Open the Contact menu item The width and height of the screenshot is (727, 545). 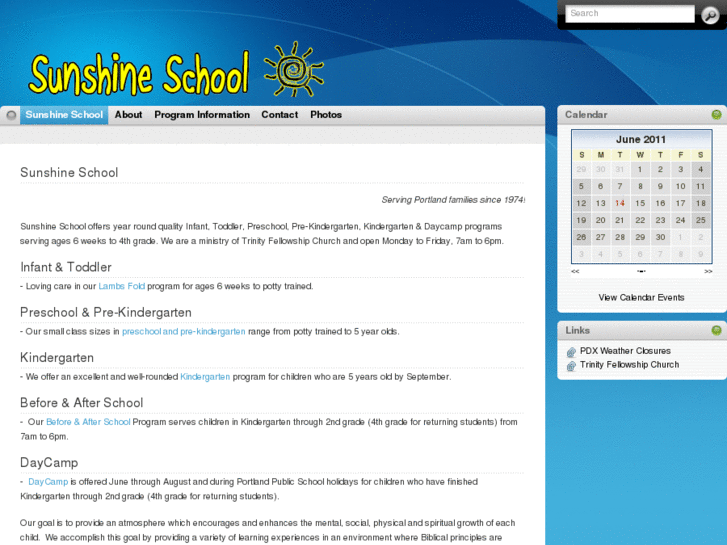pyautogui.click(x=280, y=115)
